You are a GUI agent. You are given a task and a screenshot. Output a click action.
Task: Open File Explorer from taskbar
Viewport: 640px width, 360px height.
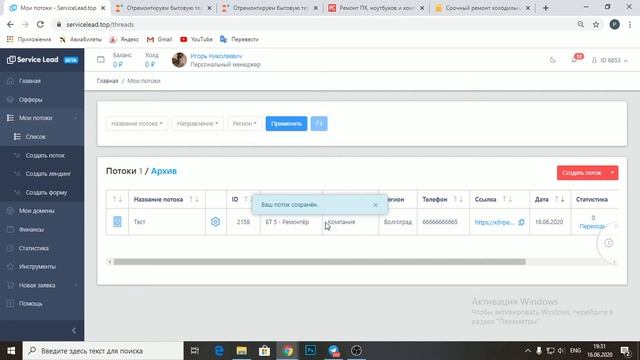click(x=242, y=351)
